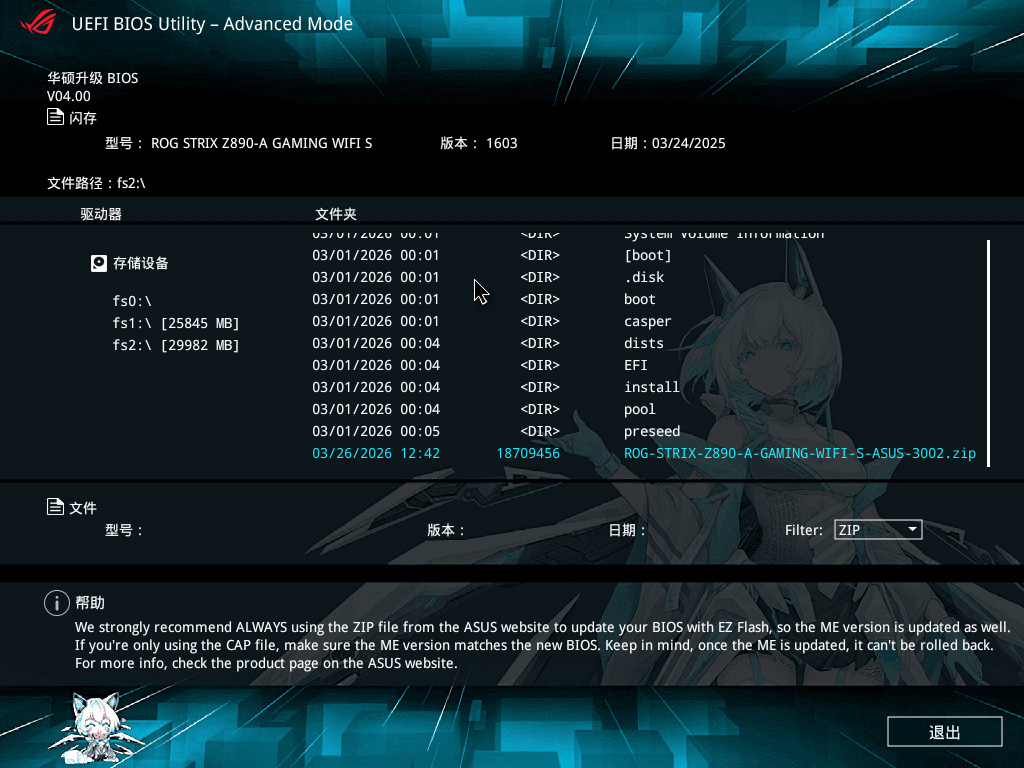Click the flash memory document icon
The width and height of the screenshot is (1024, 768).
(x=55, y=118)
